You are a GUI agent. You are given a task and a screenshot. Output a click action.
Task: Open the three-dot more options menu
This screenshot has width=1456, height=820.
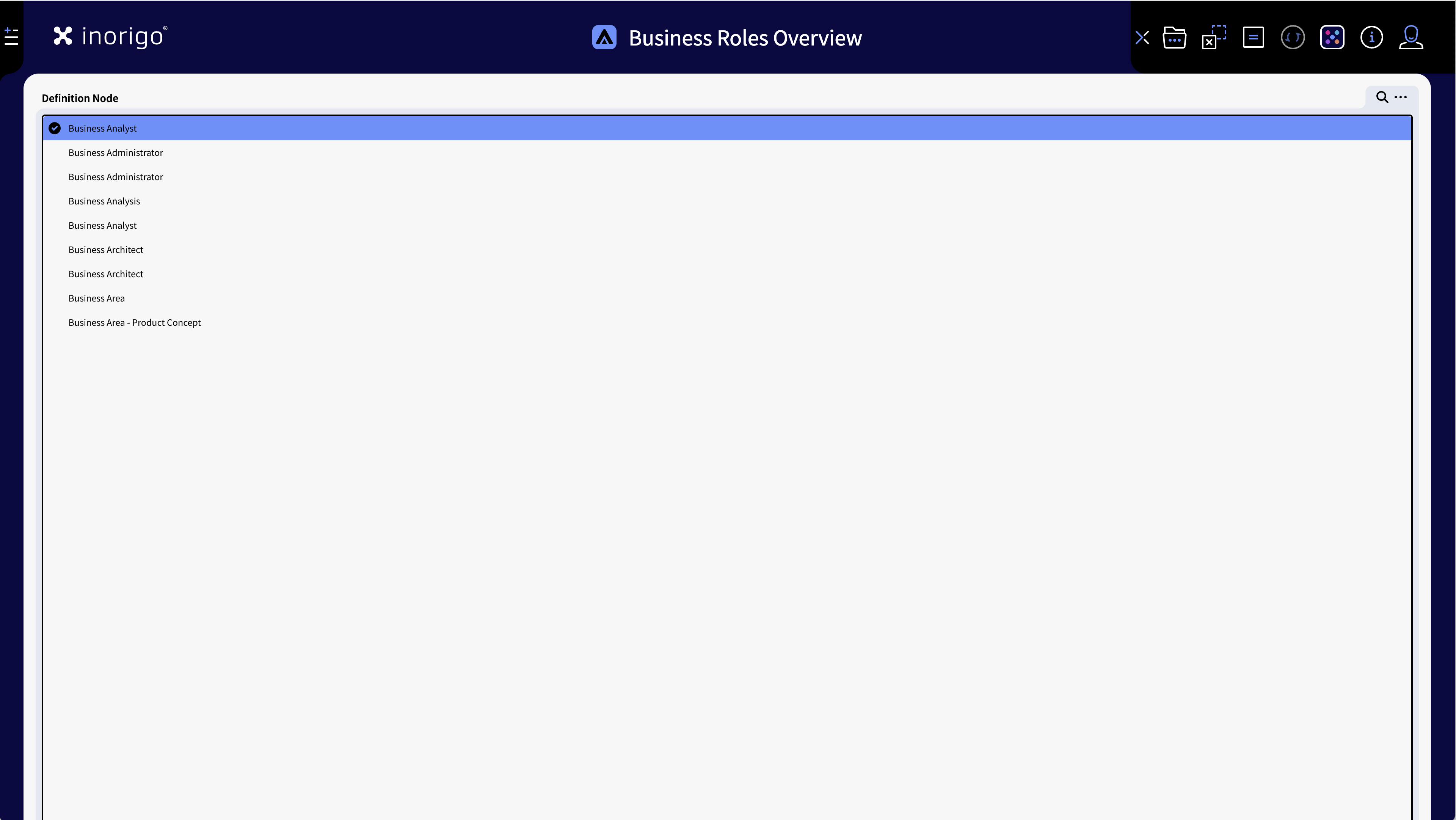tap(1401, 97)
